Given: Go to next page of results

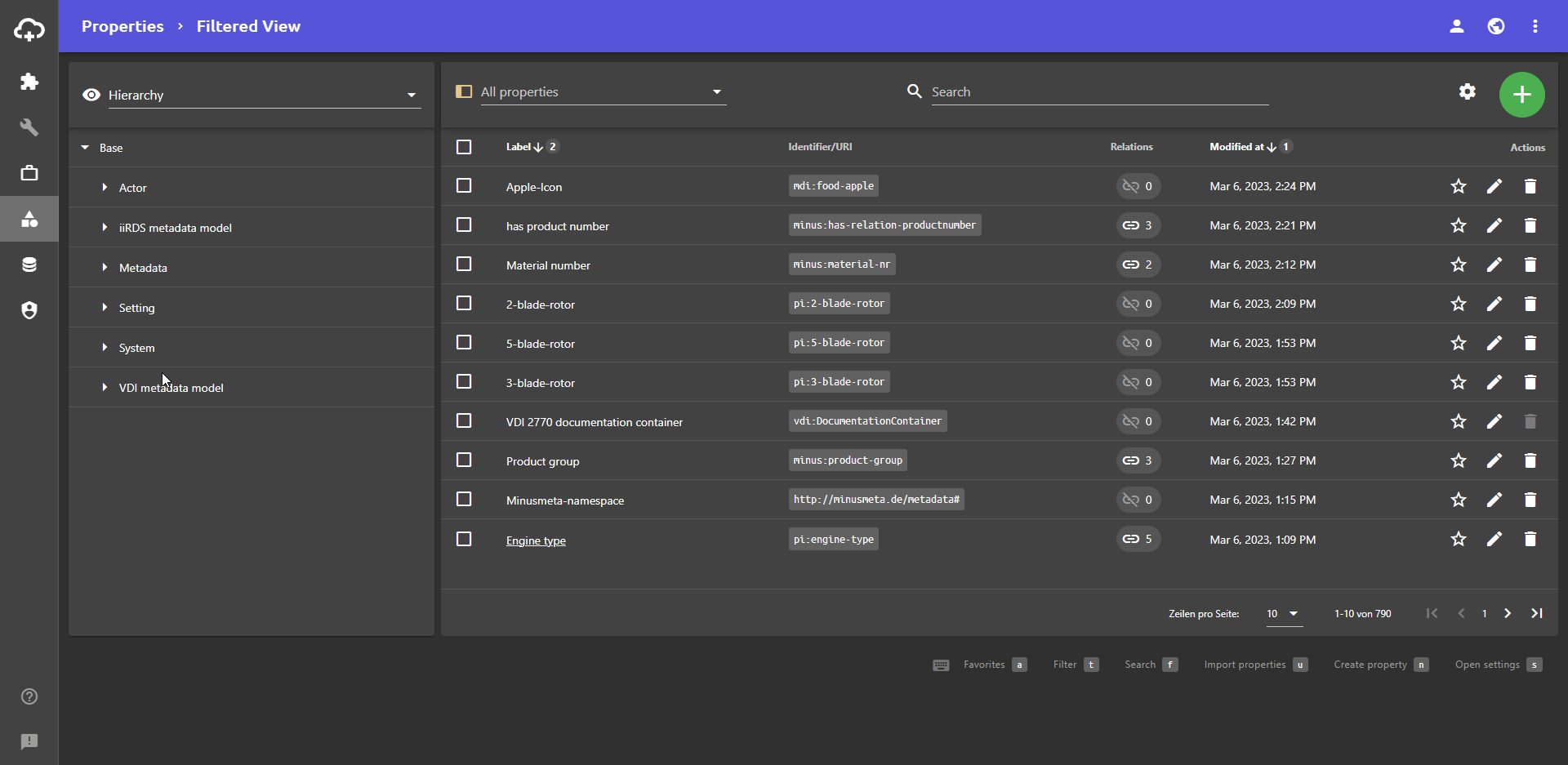Looking at the screenshot, I should point(1508,613).
